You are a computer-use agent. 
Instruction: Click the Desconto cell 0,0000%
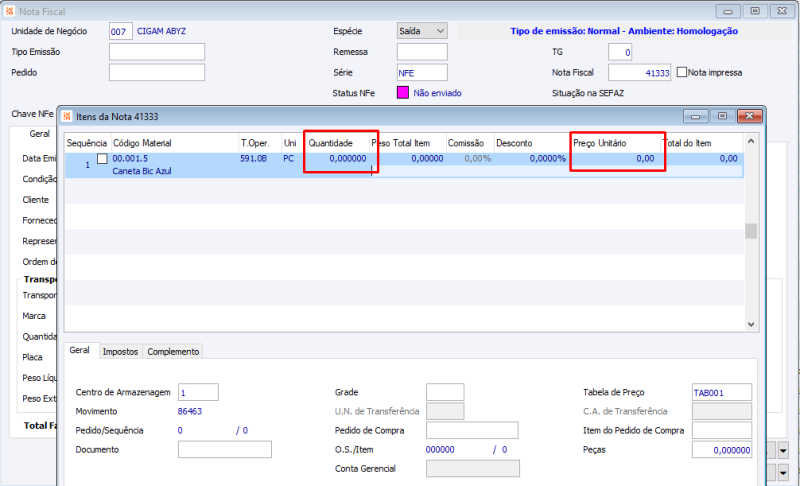(x=547, y=159)
